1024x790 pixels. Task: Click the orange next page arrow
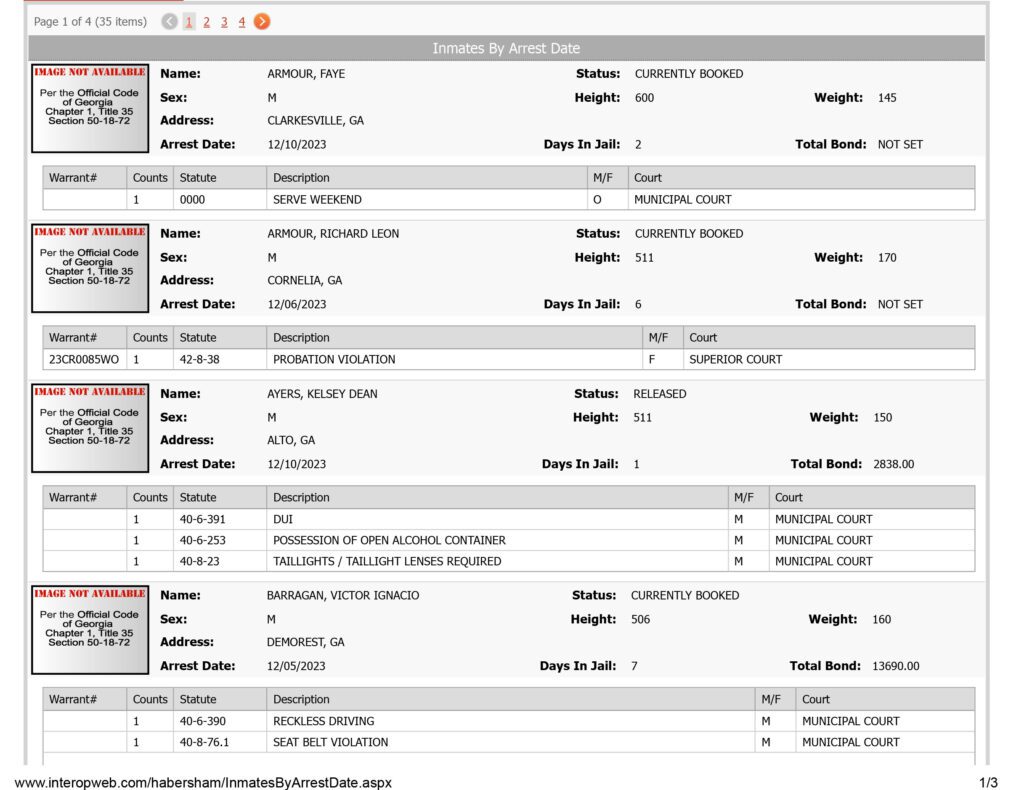(x=262, y=22)
